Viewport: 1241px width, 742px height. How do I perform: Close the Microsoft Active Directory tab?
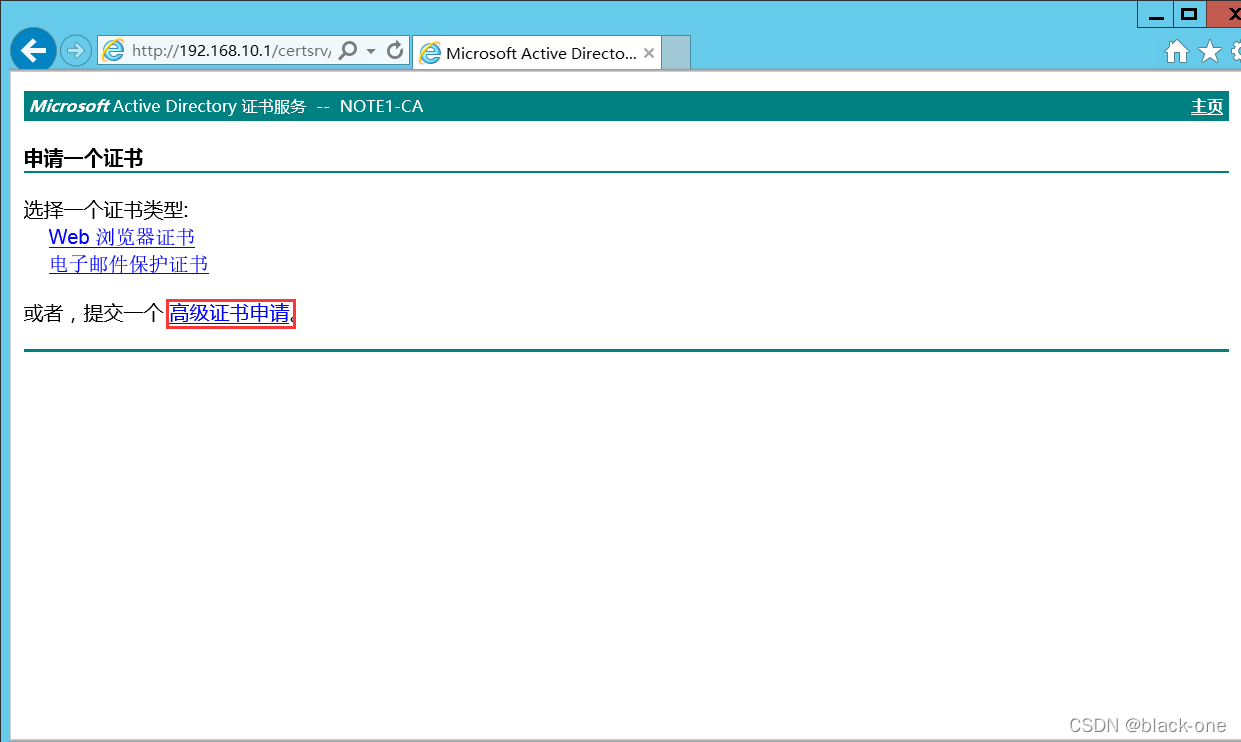(x=649, y=53)
